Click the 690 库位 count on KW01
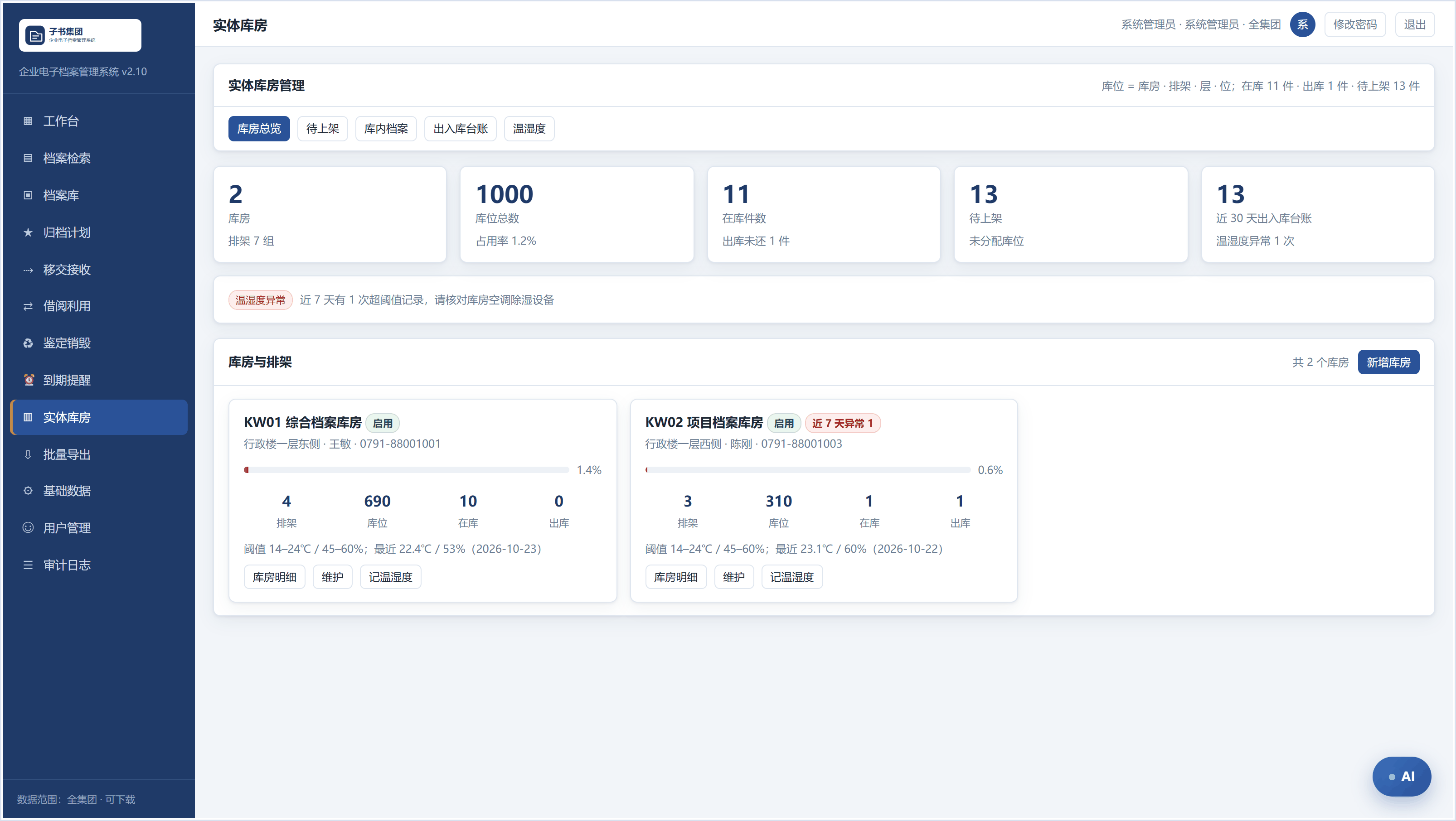Viewport: 1456px width, 821px height. pos(377,511)
